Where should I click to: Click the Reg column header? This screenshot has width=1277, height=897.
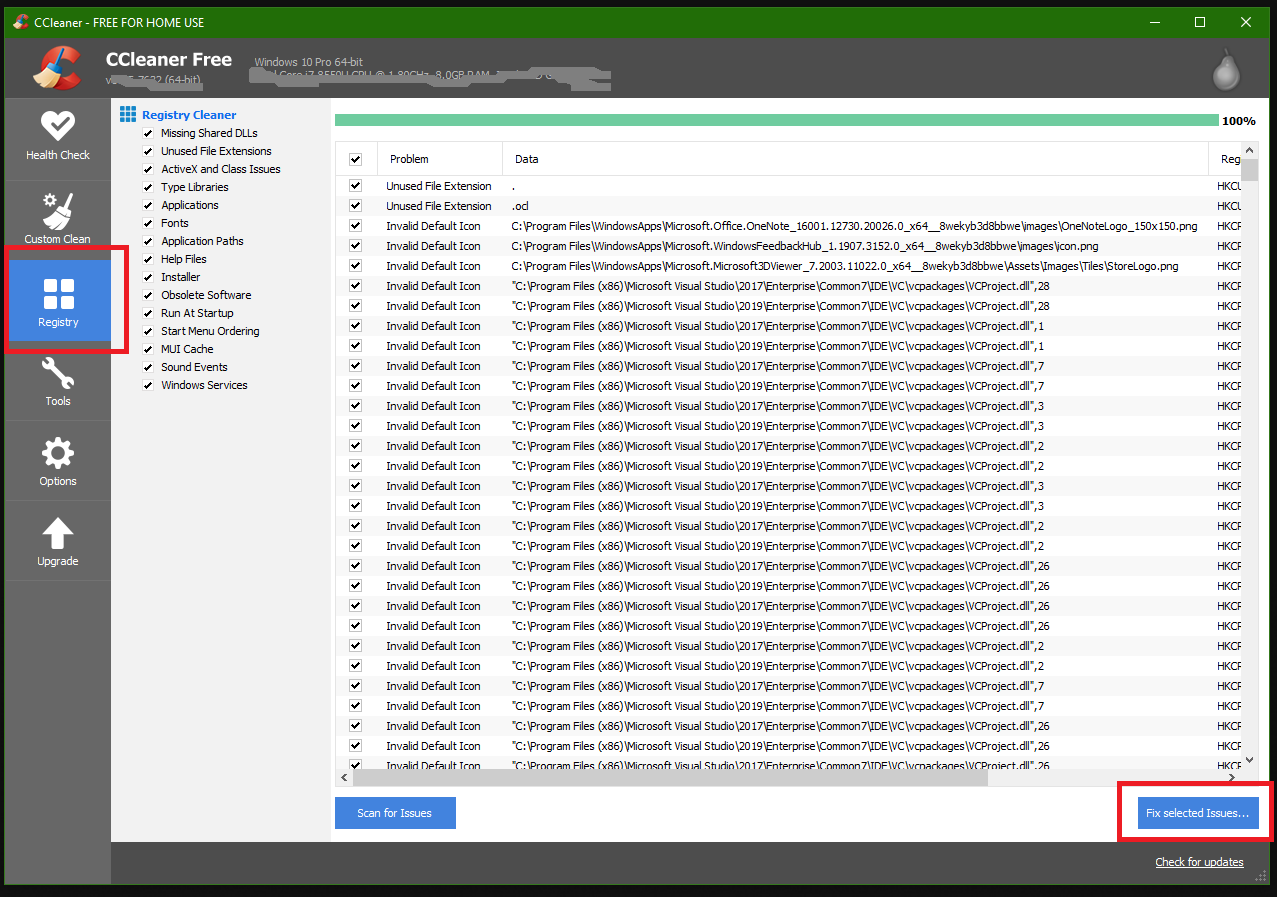click(x=1225, y=159)
